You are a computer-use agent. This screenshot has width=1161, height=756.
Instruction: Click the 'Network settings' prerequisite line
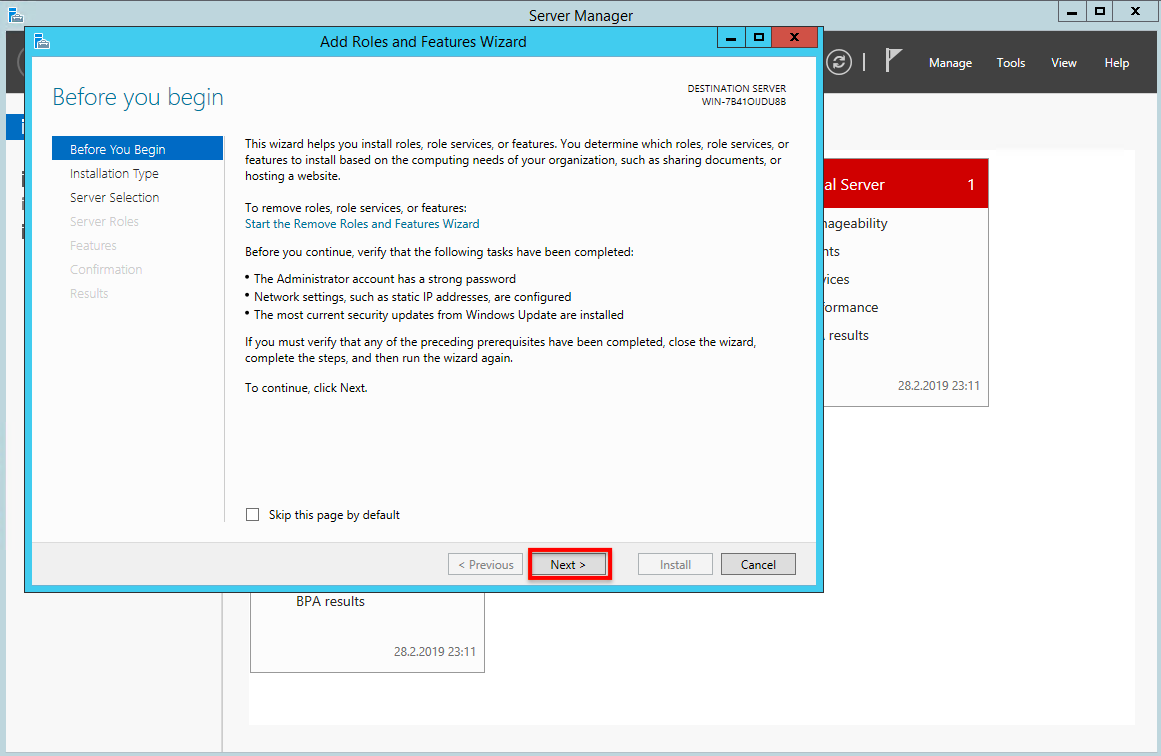click(x=412, y=297)
